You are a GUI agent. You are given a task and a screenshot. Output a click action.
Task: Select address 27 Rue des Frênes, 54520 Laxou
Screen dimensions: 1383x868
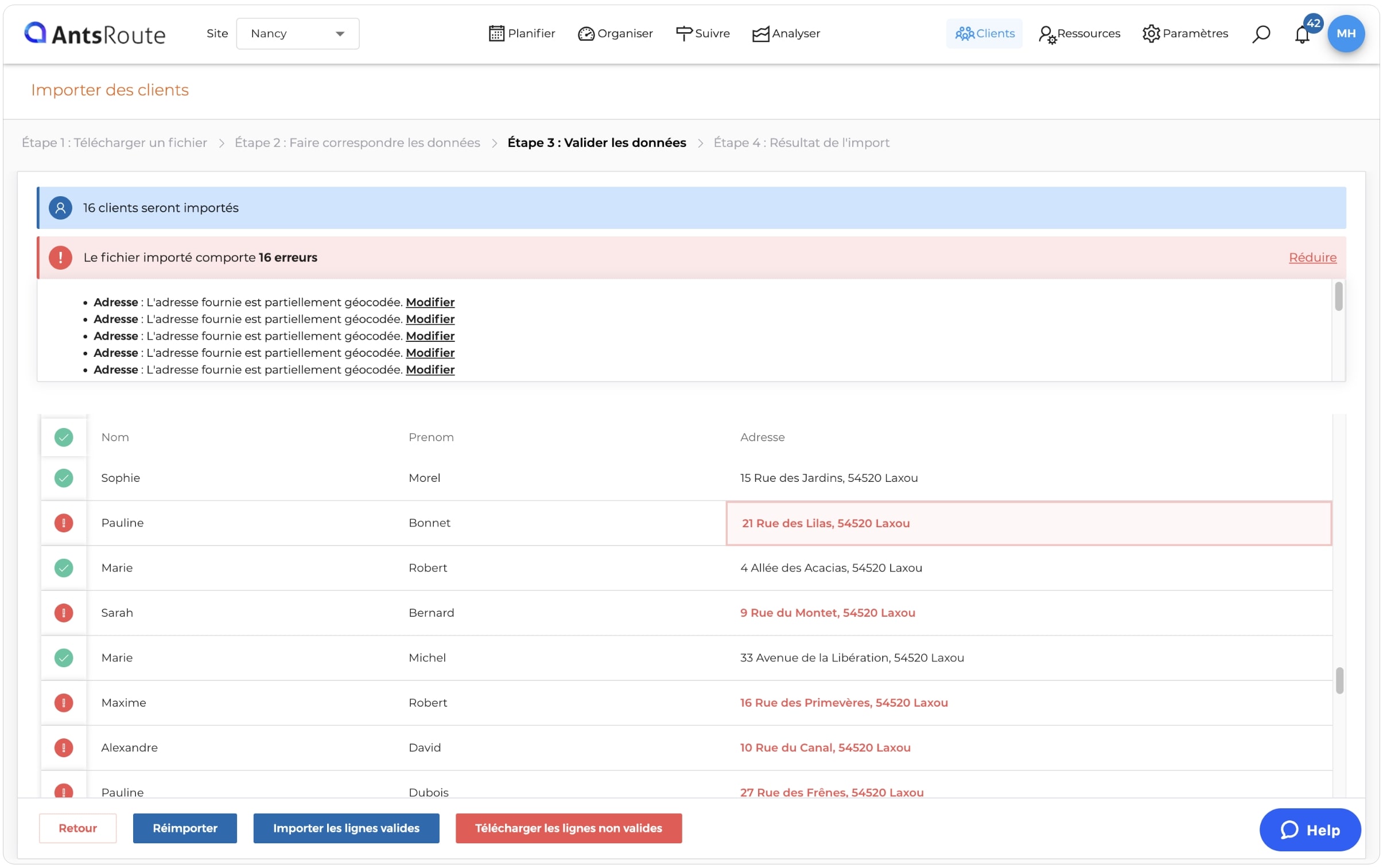(x=832, y=792)
